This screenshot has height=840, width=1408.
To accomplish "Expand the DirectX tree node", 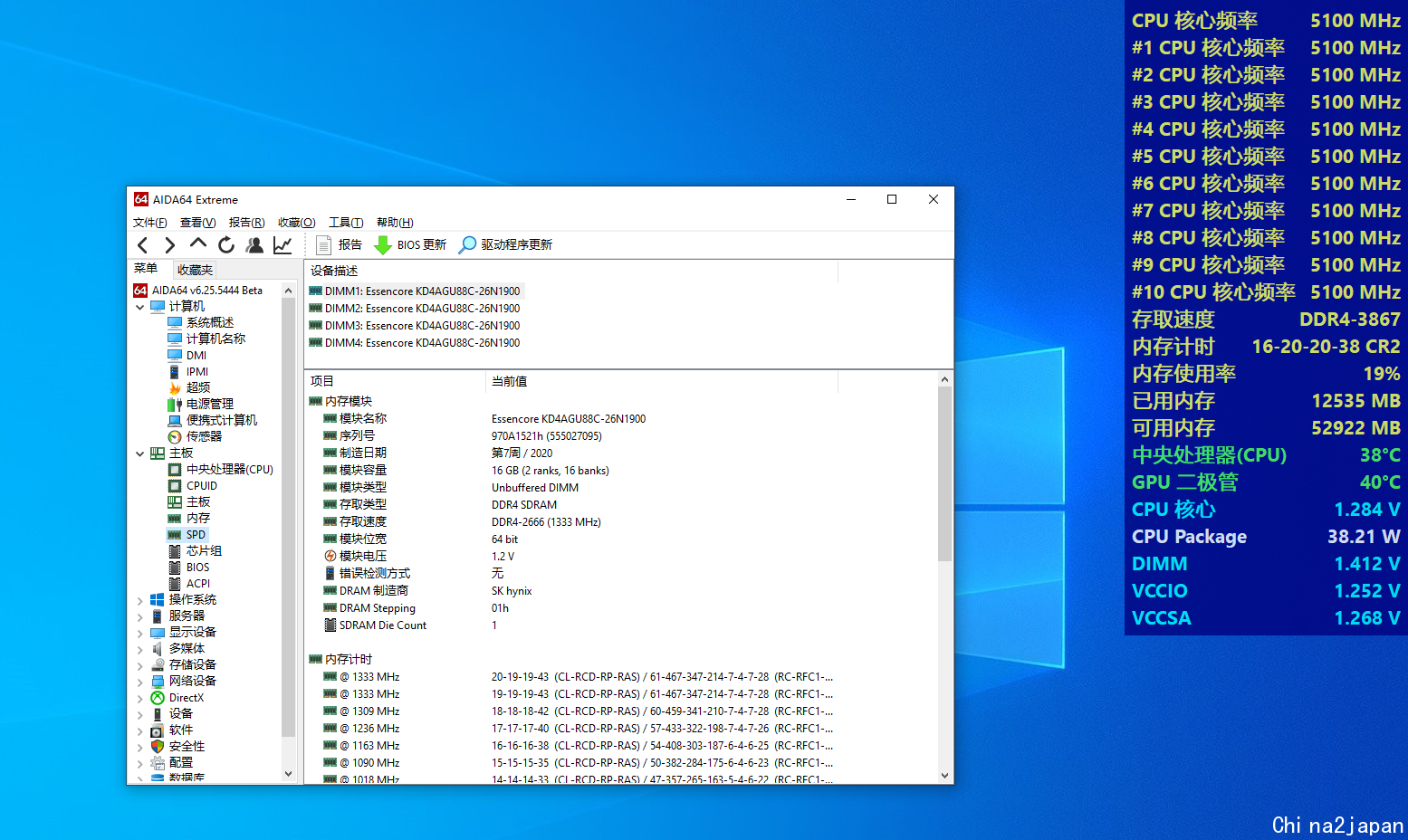I will click(x=140, y=698).
